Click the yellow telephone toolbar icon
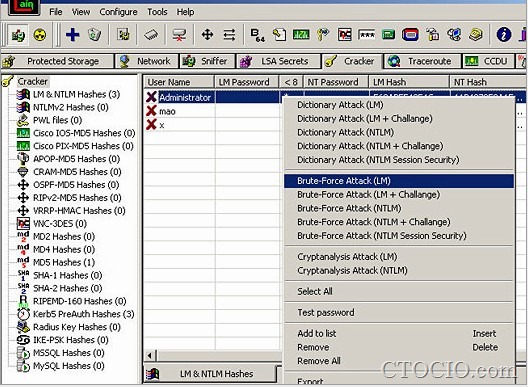Viewport: 528px width, 387px height. [x=476, y=35]
